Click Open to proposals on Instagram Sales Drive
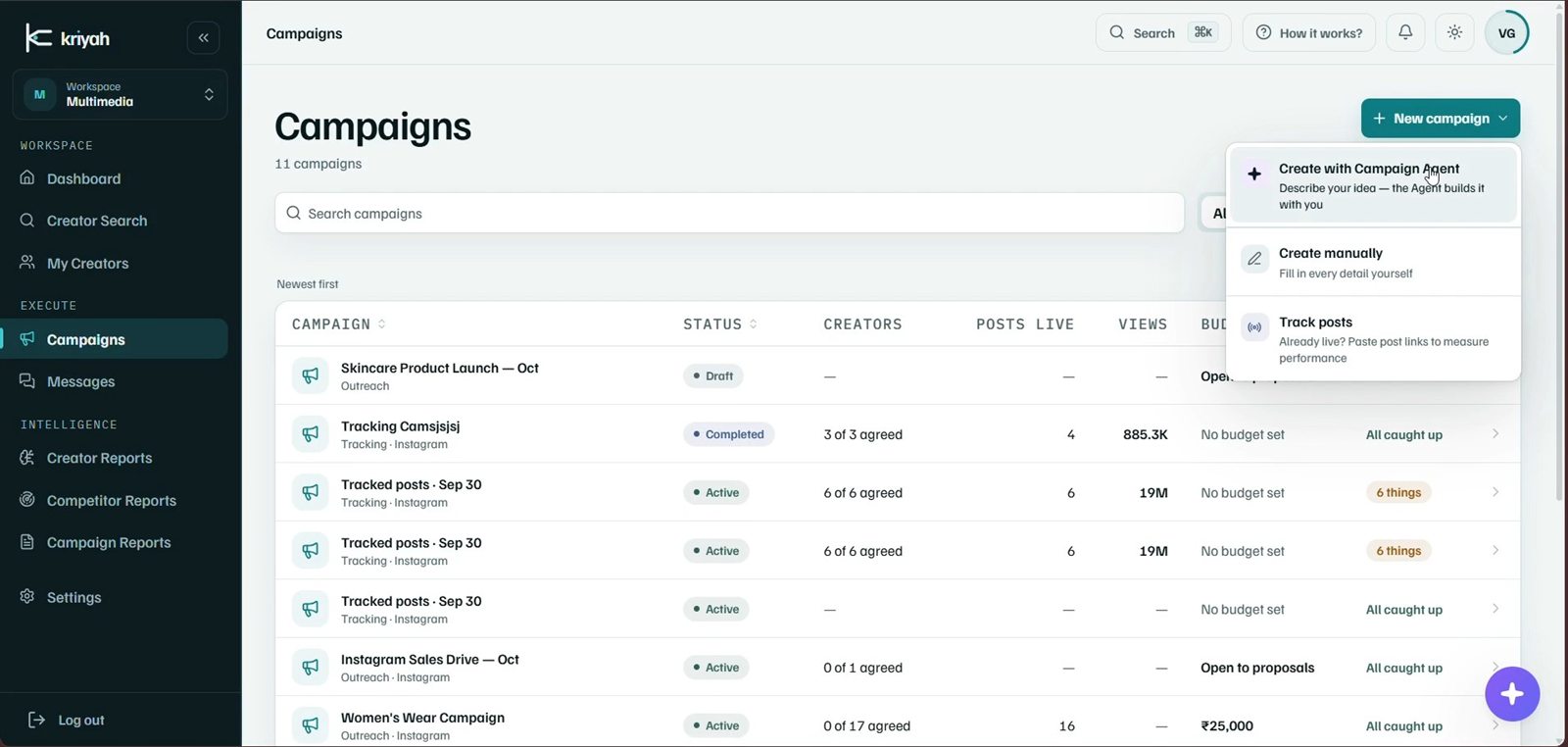The height and width of the screenshot is (747, 1568). 1257,668
